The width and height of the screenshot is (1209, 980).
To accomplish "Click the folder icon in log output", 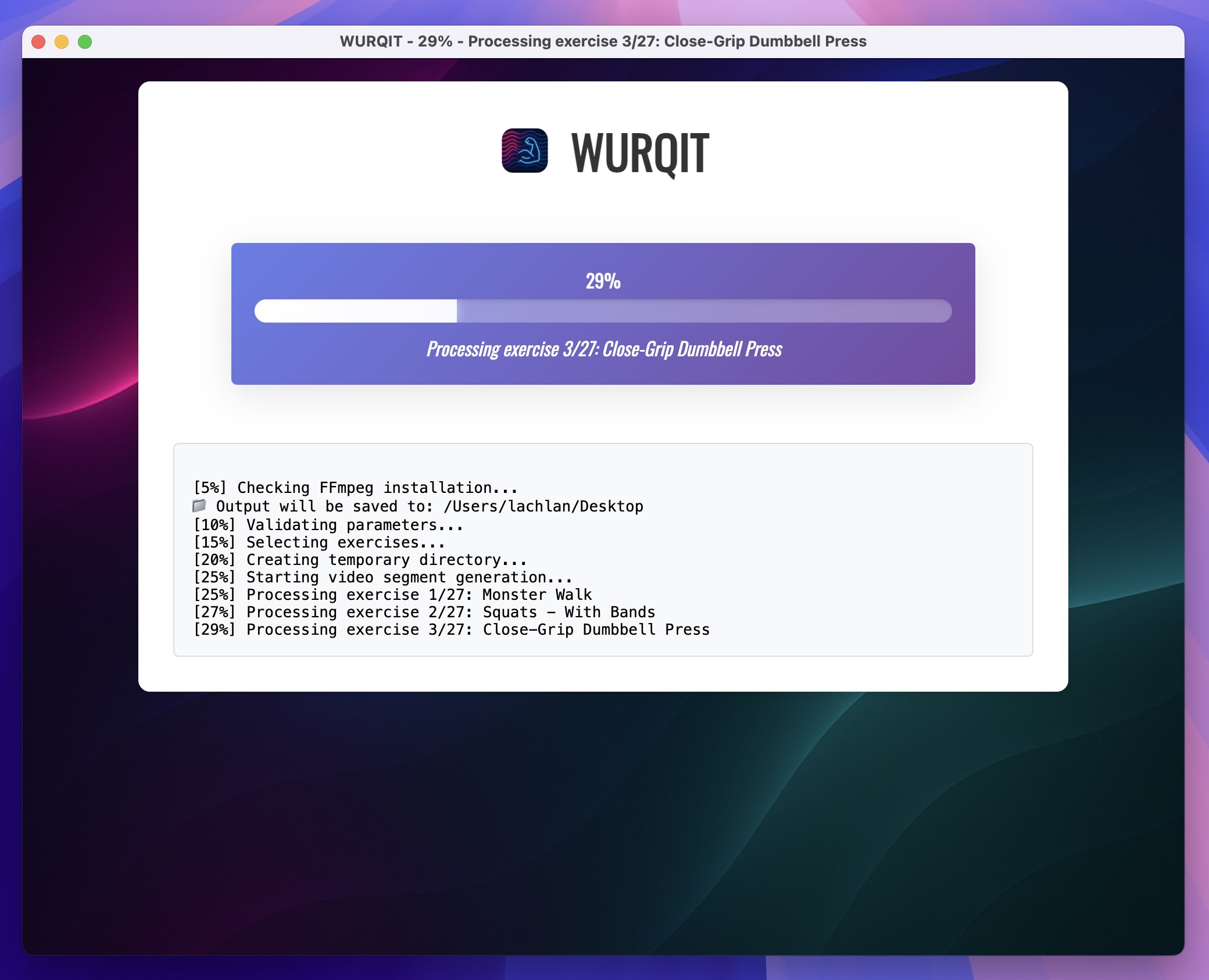I will click(199, 505).
